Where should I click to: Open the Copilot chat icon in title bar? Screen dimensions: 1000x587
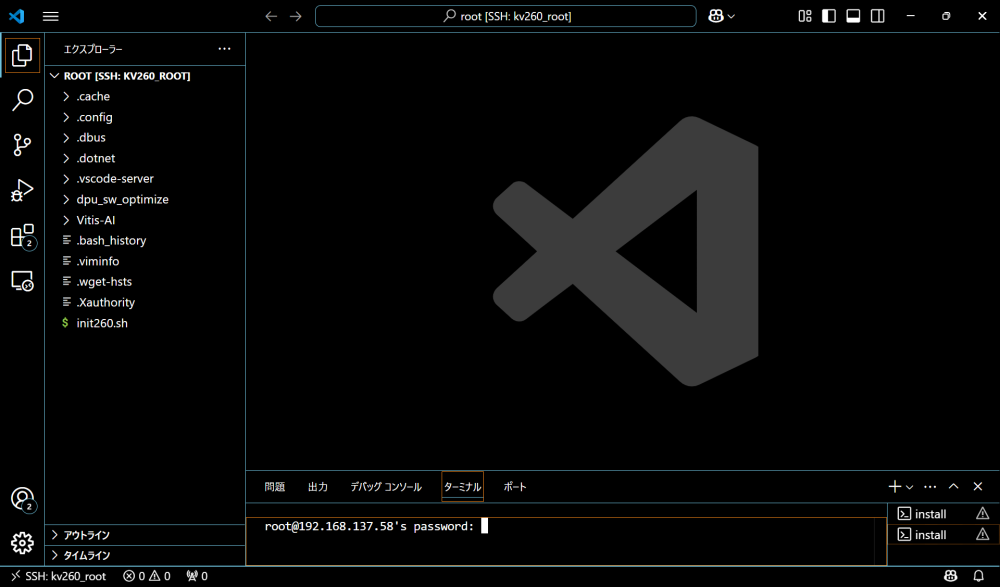pos(716,17)
